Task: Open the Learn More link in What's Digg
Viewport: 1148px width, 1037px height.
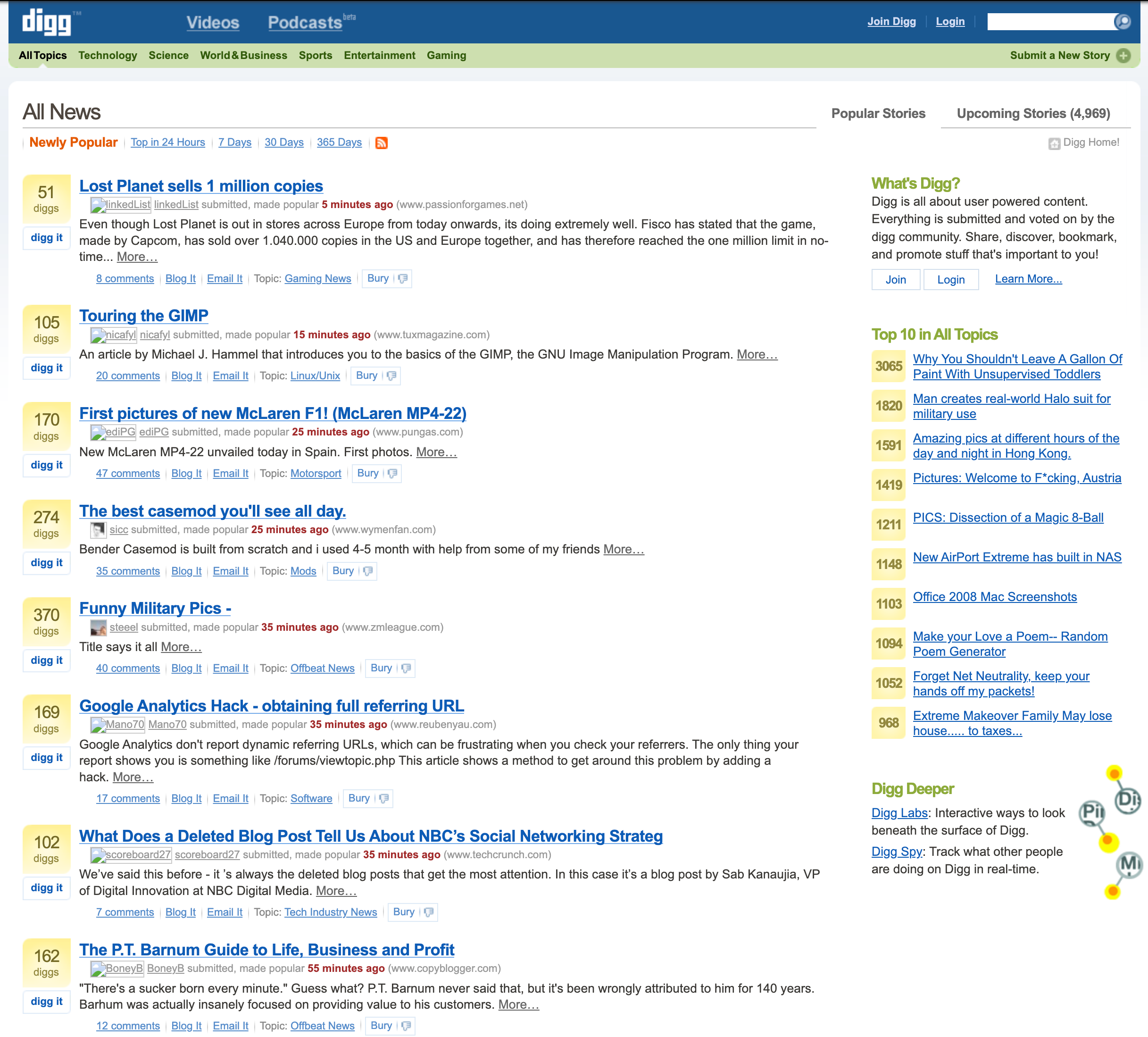Action: click(1028, 278)
